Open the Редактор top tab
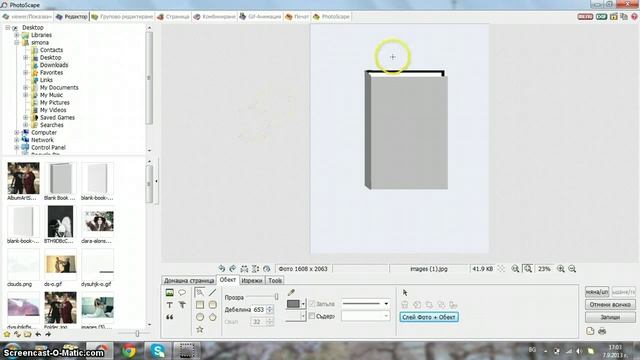 click(x=72, y=17)
